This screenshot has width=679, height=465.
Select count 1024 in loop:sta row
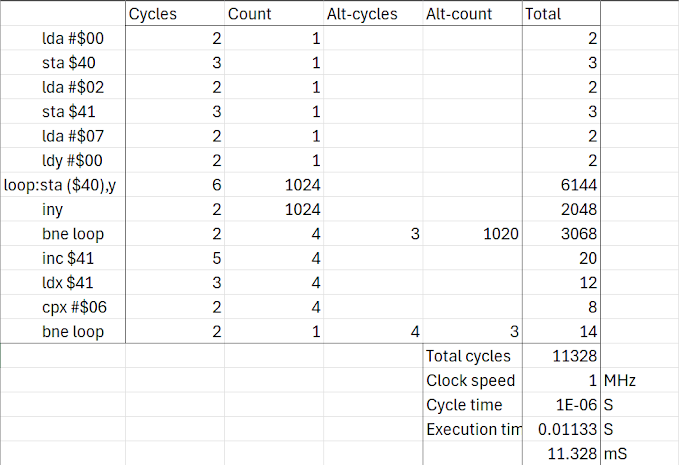click(274, 185)
